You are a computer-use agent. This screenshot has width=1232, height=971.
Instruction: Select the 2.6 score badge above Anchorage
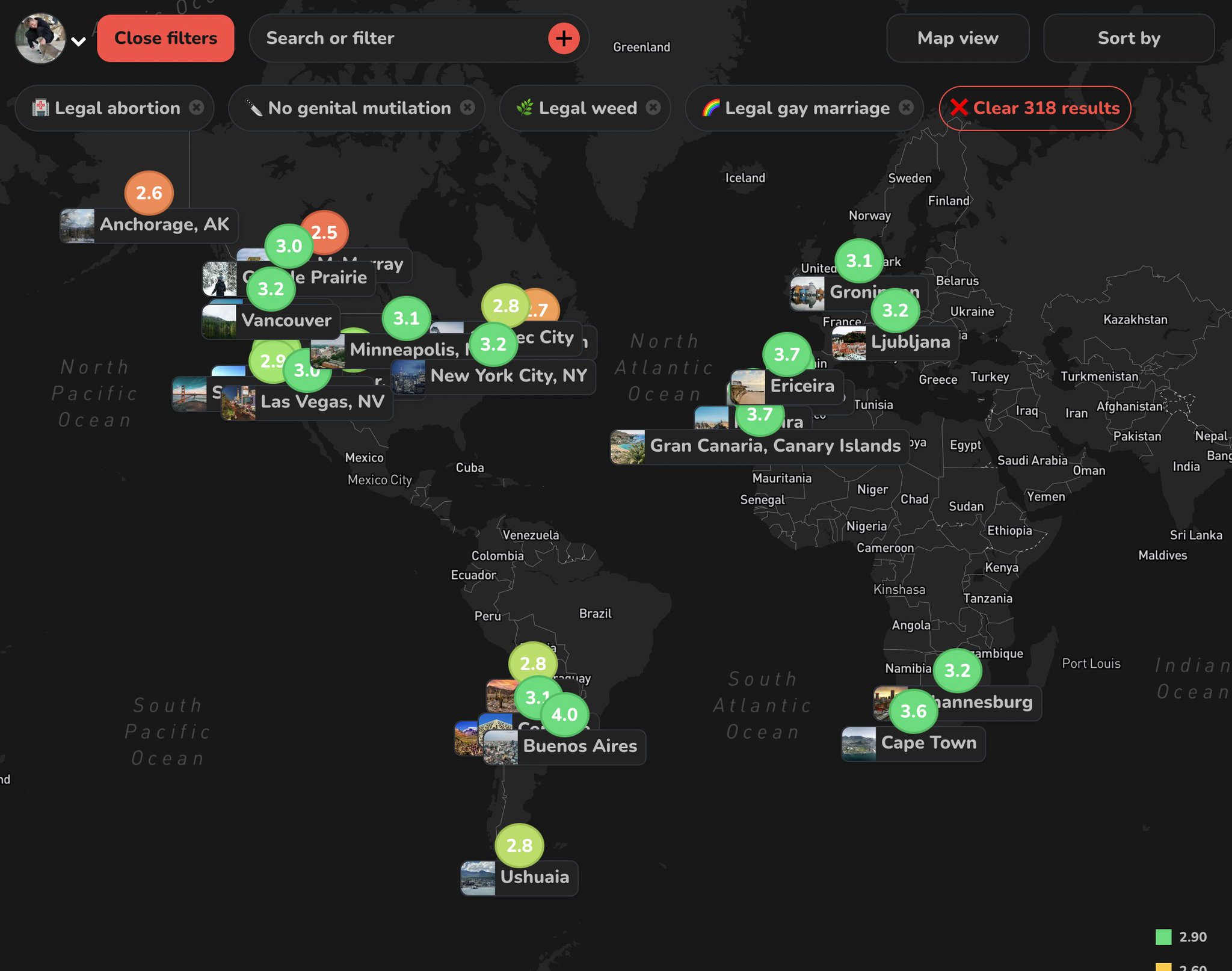[148, 193]
